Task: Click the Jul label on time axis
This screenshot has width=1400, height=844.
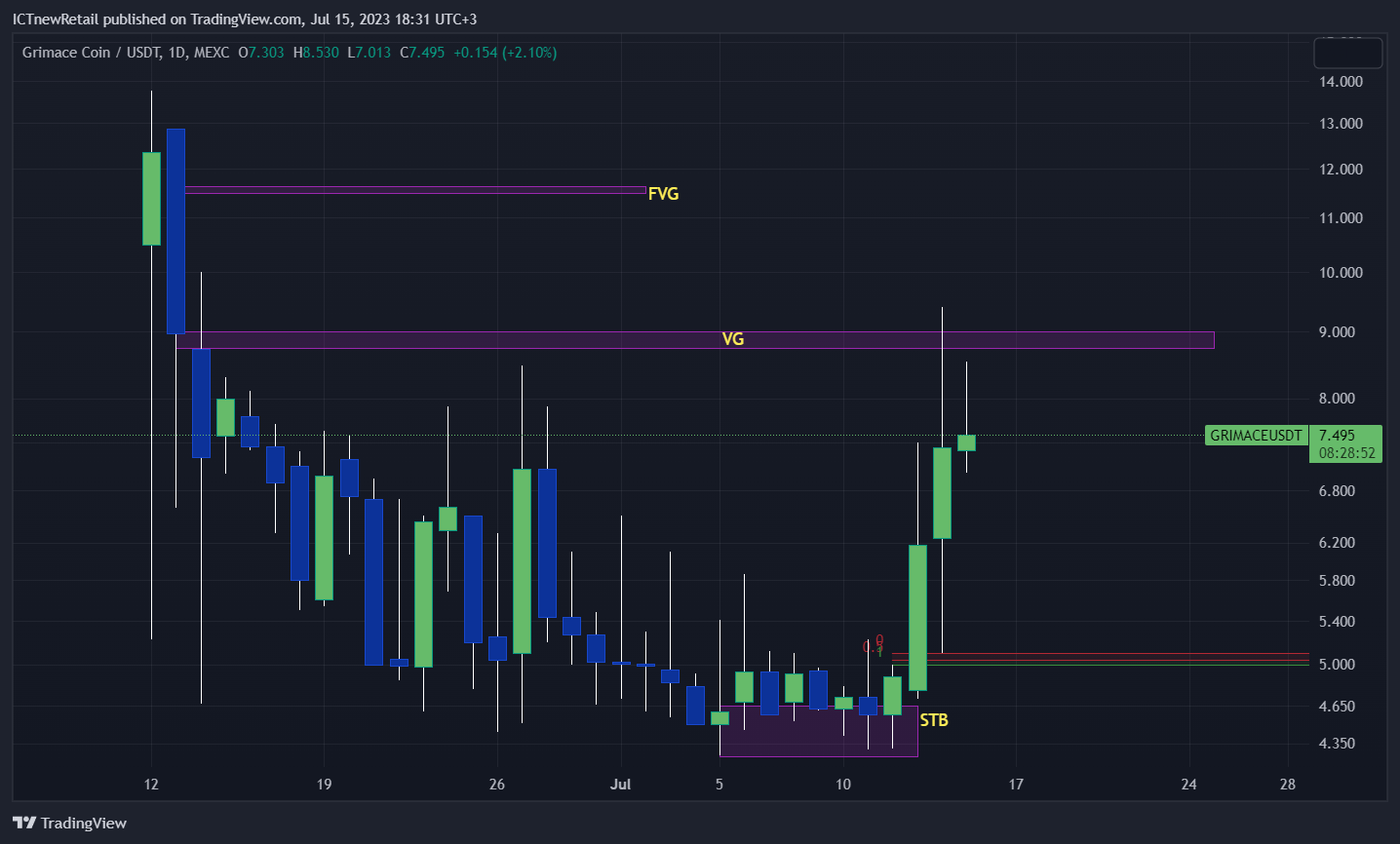Action: click(x=621, y=785)
